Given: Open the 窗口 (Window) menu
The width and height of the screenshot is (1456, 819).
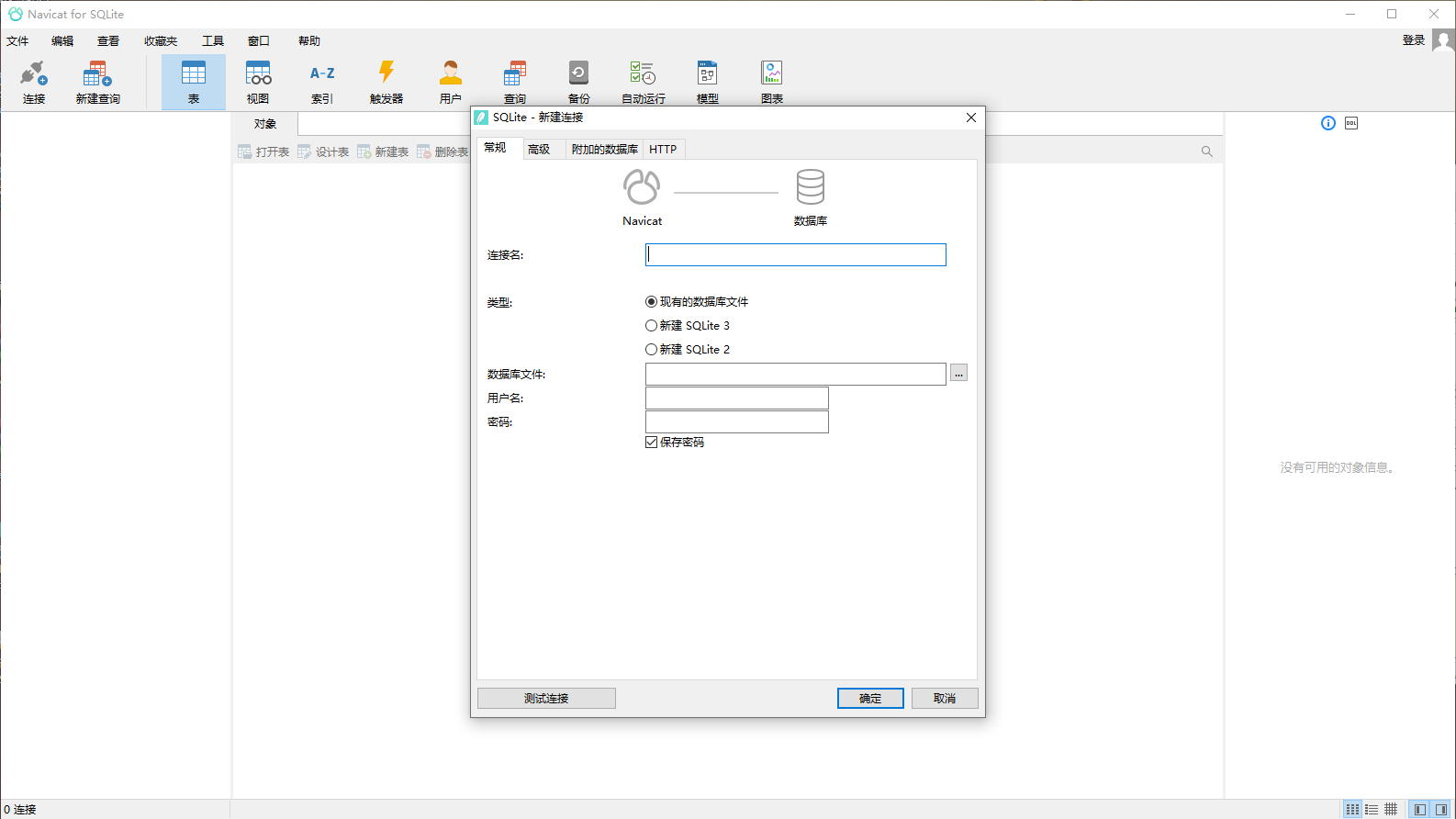Looking at the screenshot, I should coord(259,41).
